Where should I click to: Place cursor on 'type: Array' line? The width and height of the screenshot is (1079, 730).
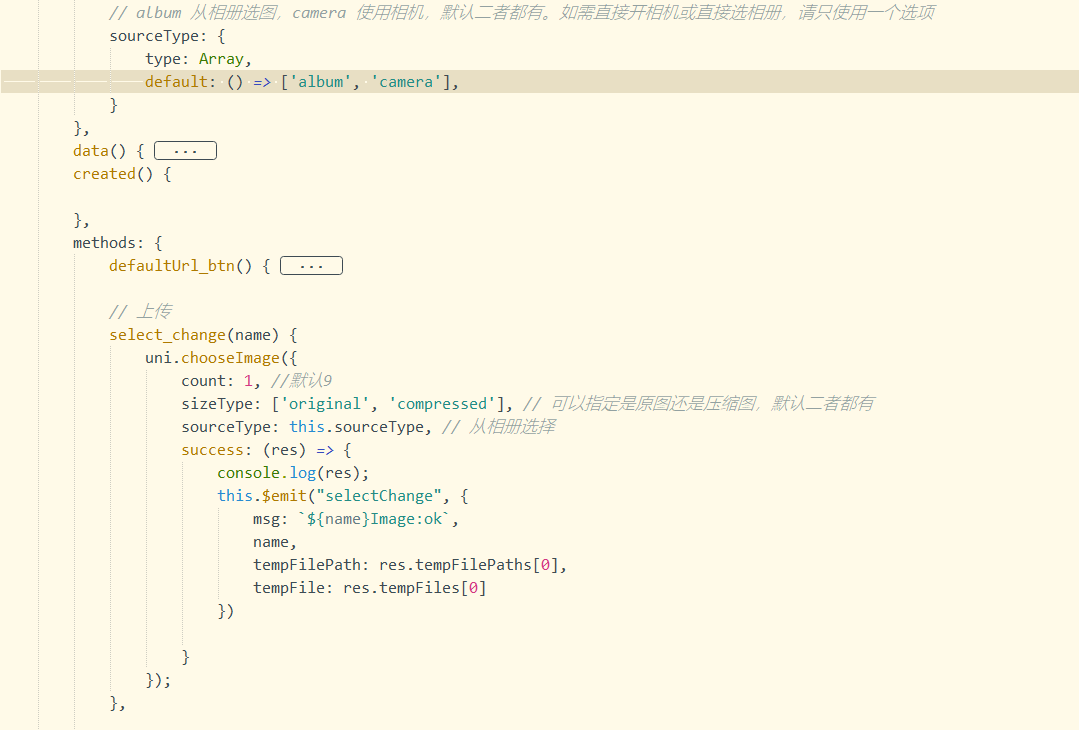[197, 59]
